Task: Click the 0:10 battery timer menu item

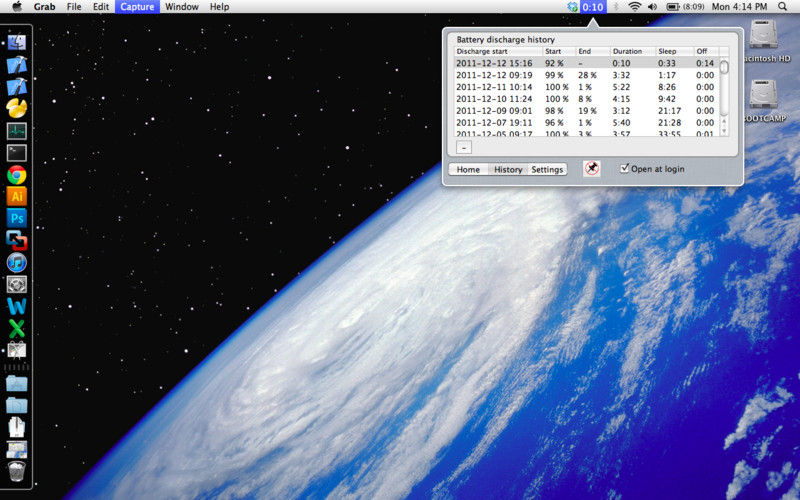Action: click(x=593, y=7)
